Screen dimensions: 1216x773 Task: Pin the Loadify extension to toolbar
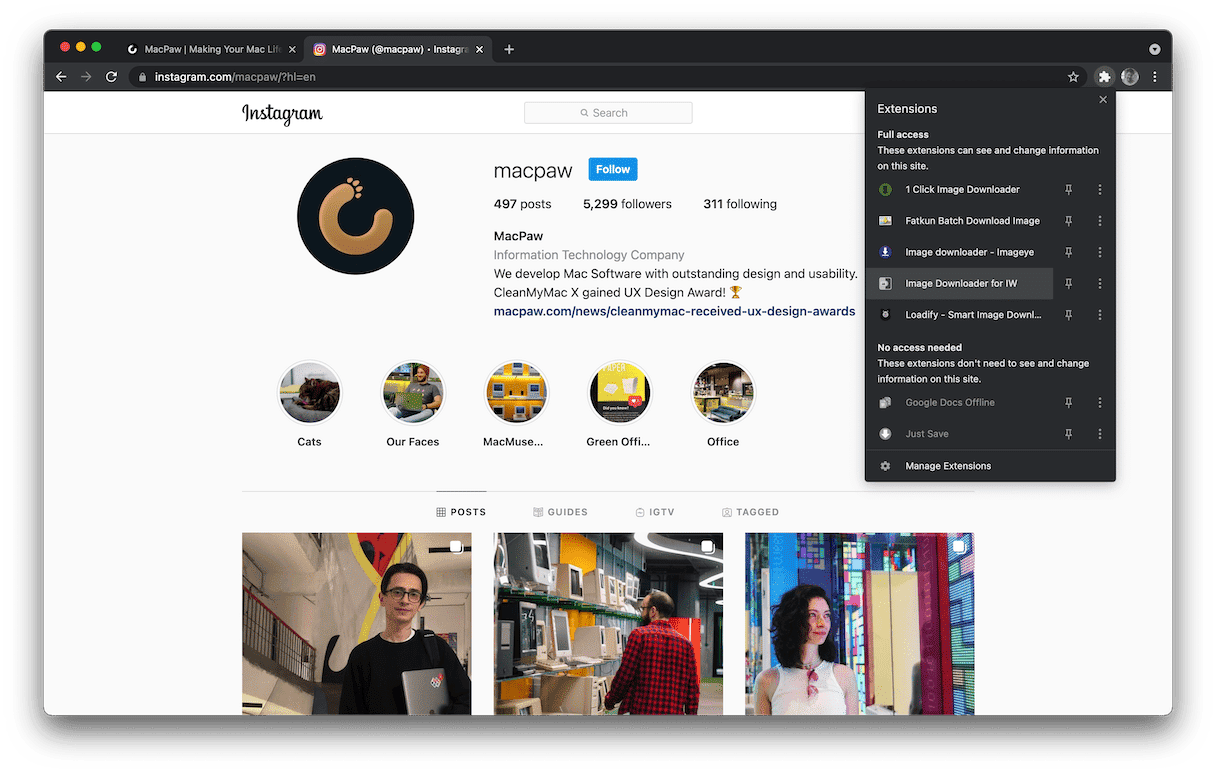click(1068, 315)
